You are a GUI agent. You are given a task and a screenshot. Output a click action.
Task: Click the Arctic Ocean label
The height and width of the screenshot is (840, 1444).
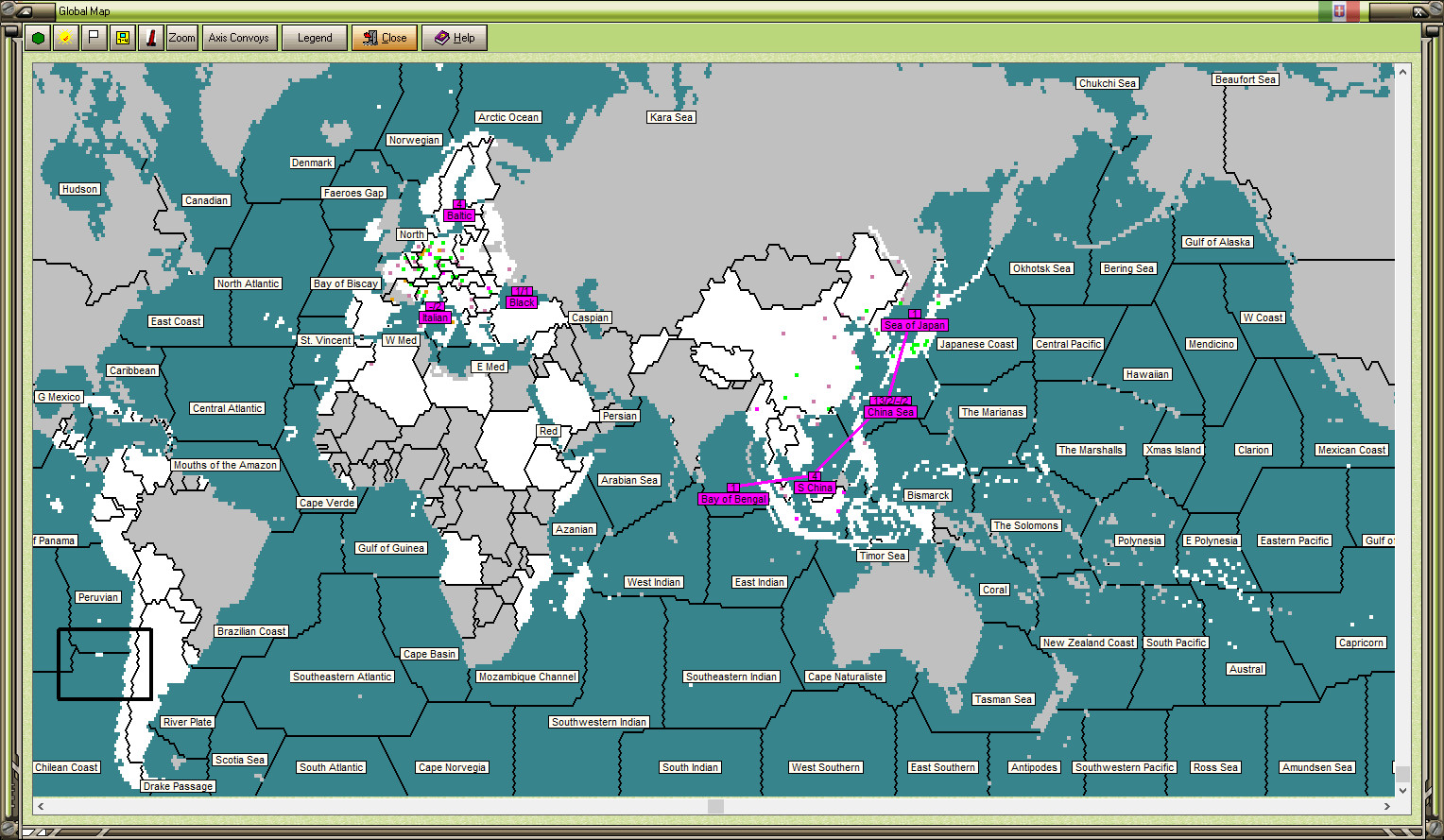coord(508,117)
